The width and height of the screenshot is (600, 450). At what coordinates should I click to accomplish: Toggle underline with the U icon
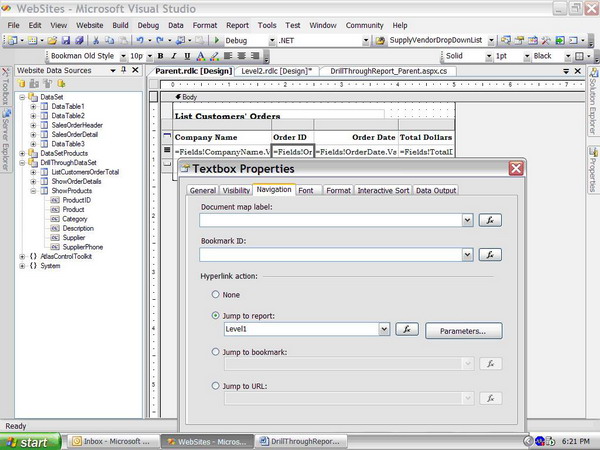pos(187,56)
